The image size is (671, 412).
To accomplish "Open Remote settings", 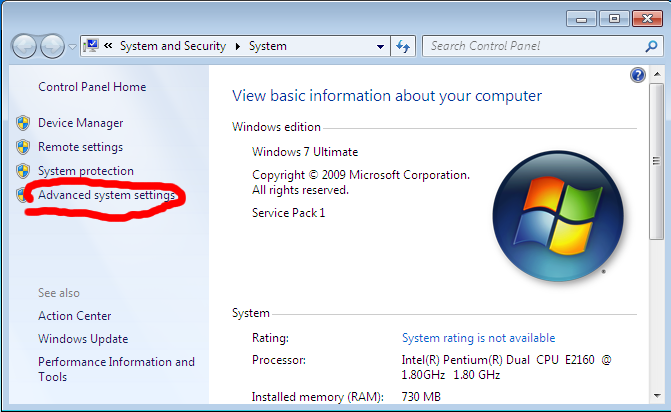I will point(80,147).
